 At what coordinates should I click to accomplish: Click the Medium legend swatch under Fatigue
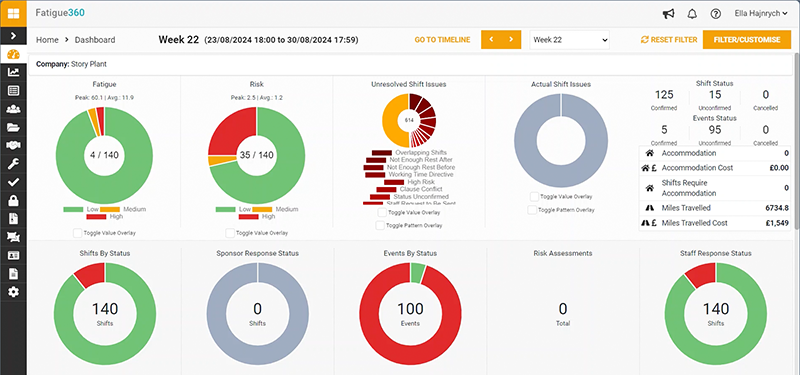point(110,209)
